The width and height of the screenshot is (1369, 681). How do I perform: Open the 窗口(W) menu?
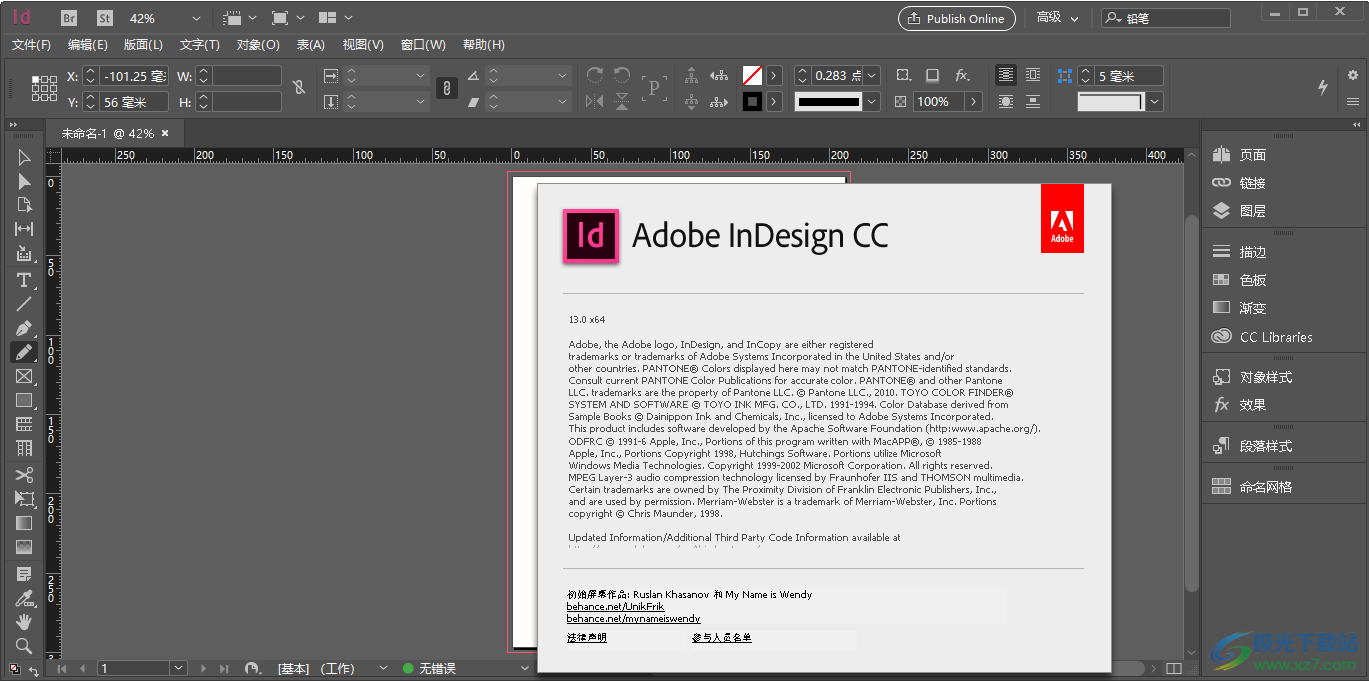(423, 44)
